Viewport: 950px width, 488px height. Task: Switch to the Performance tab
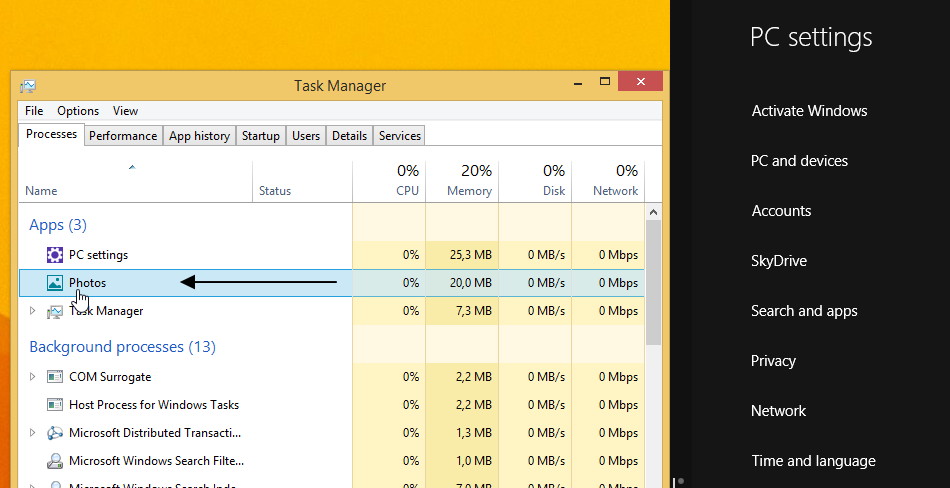(123, 136)
